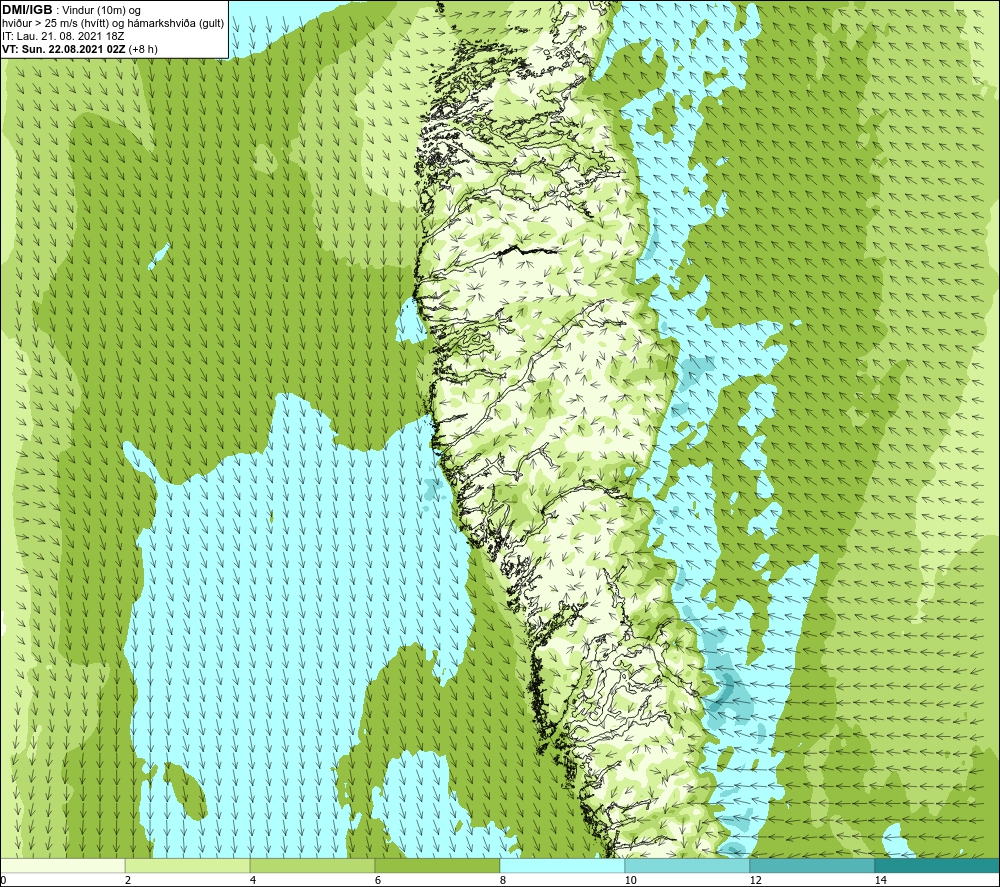Click the '2' scale label
1000x887 pixels.
pyautogui.click(x=128, y=880)
